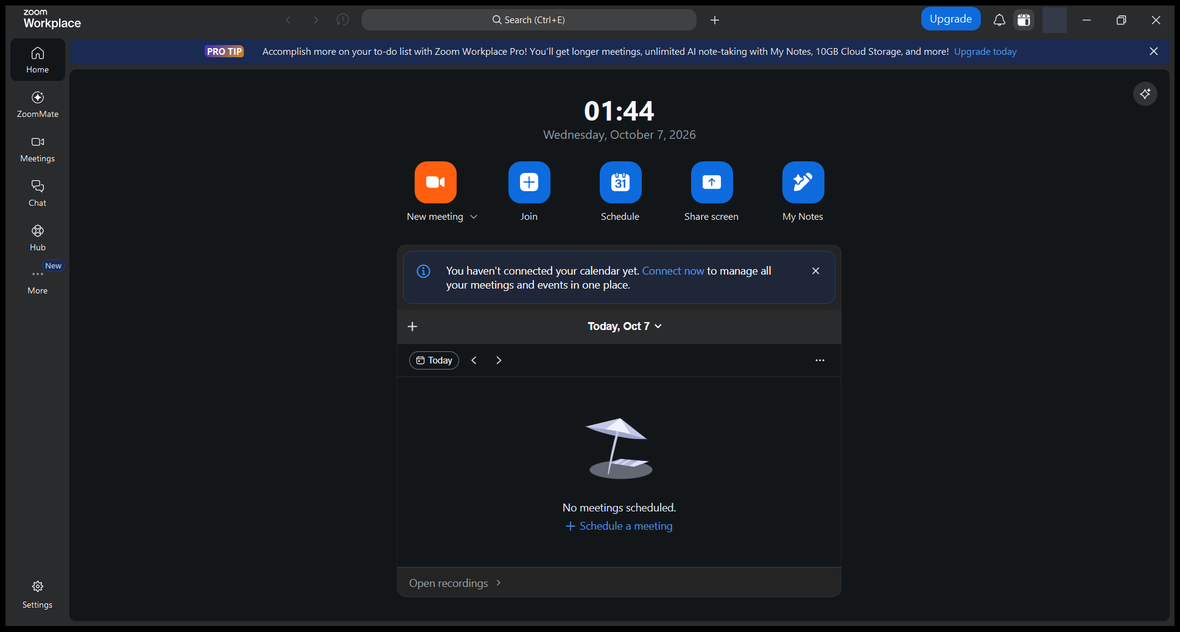Open the Schedule calendar icon
This screenshot has height=632, width=1180.
pyautogui.click(x=620, y=182)
